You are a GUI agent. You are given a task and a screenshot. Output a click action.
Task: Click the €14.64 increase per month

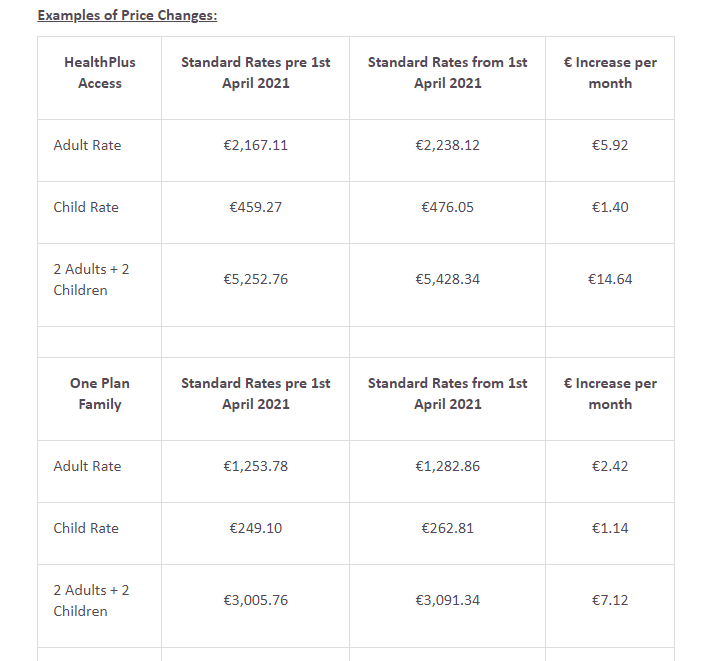pyautogui.click(x=610, y=279)
